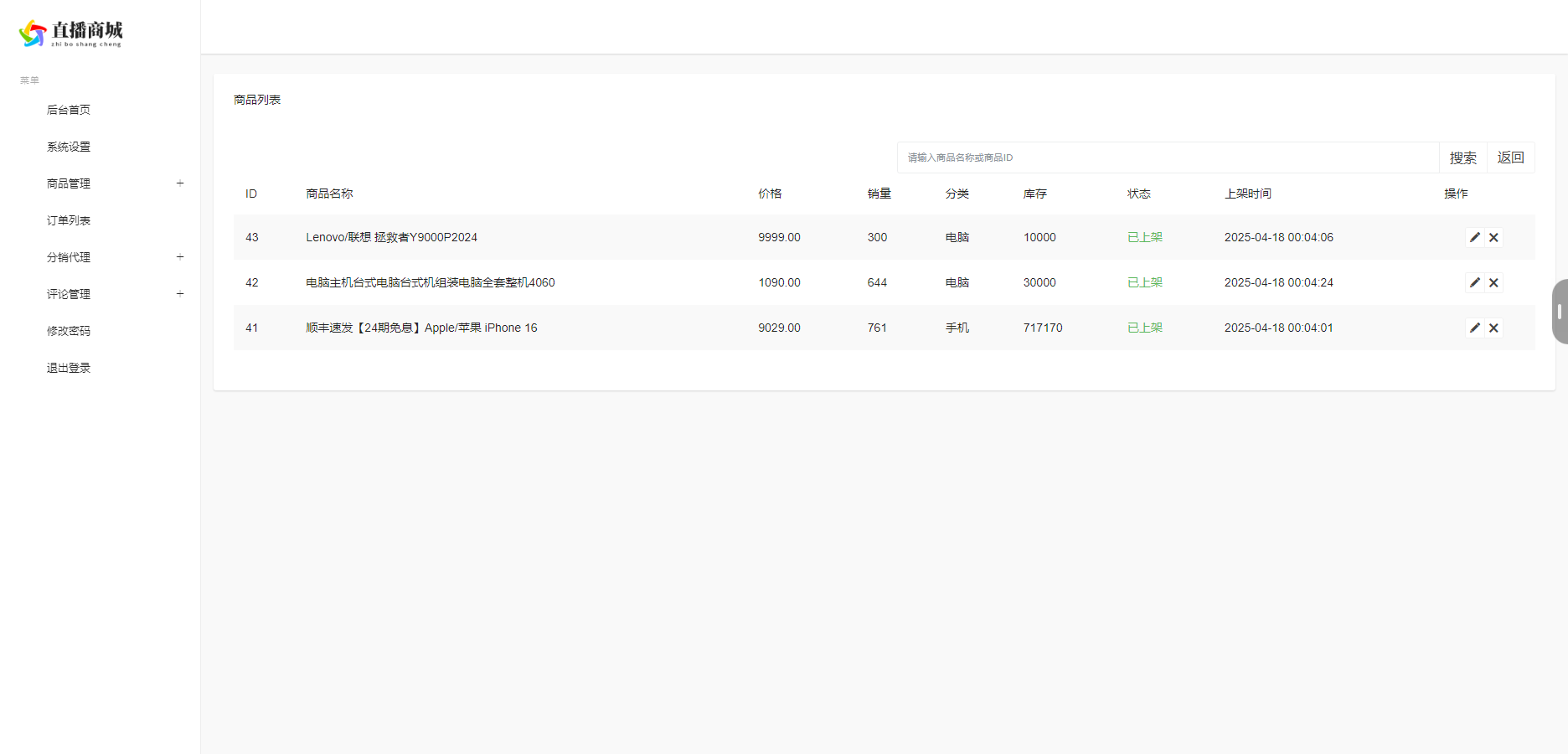Click price 1090.00
The width and height of the screenshot is (1568, 754).
(x=779, y=282)
